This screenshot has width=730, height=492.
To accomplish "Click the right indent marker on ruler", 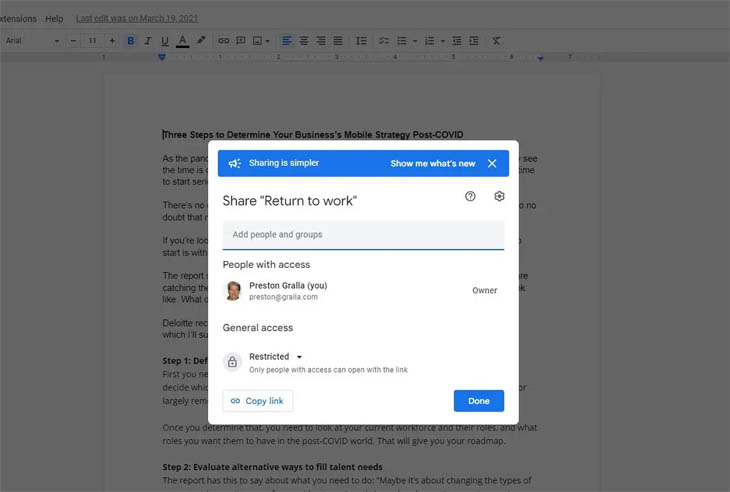I will (x=540, y=58).
